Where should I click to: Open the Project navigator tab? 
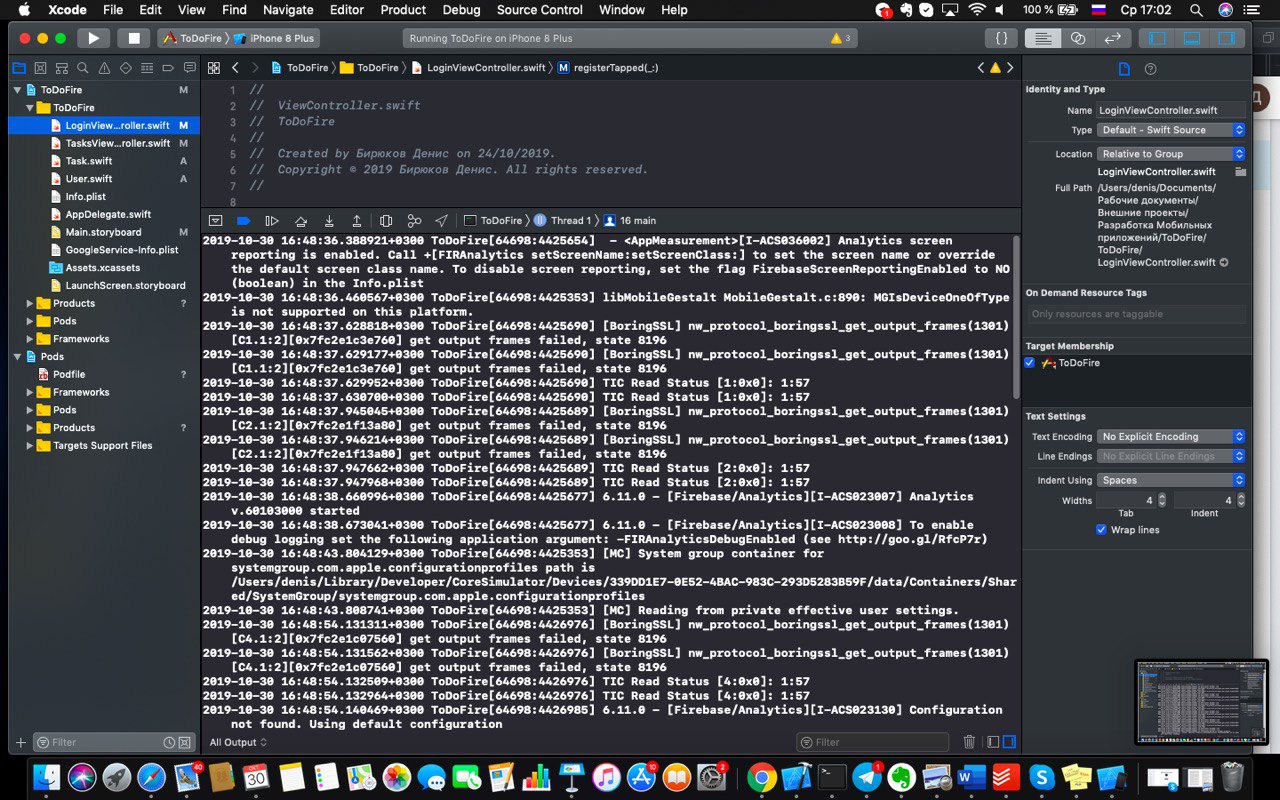tap(18, 68)
